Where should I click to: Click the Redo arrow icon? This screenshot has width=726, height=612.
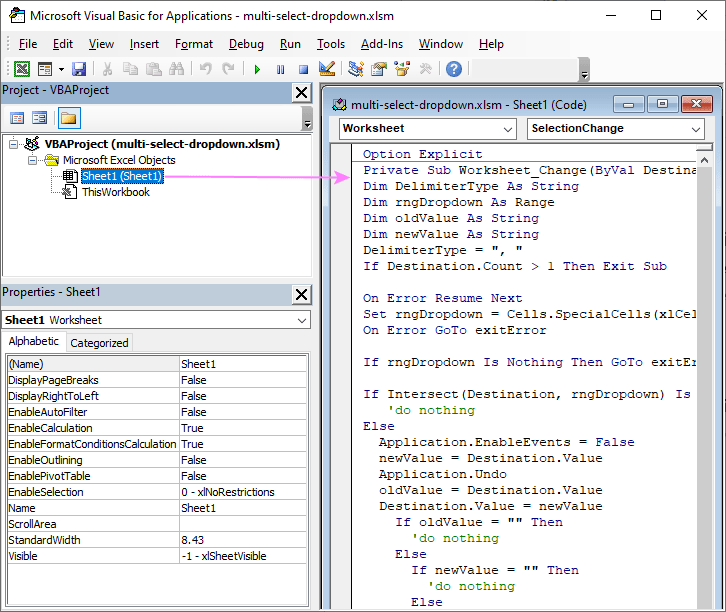coord(228,69)
